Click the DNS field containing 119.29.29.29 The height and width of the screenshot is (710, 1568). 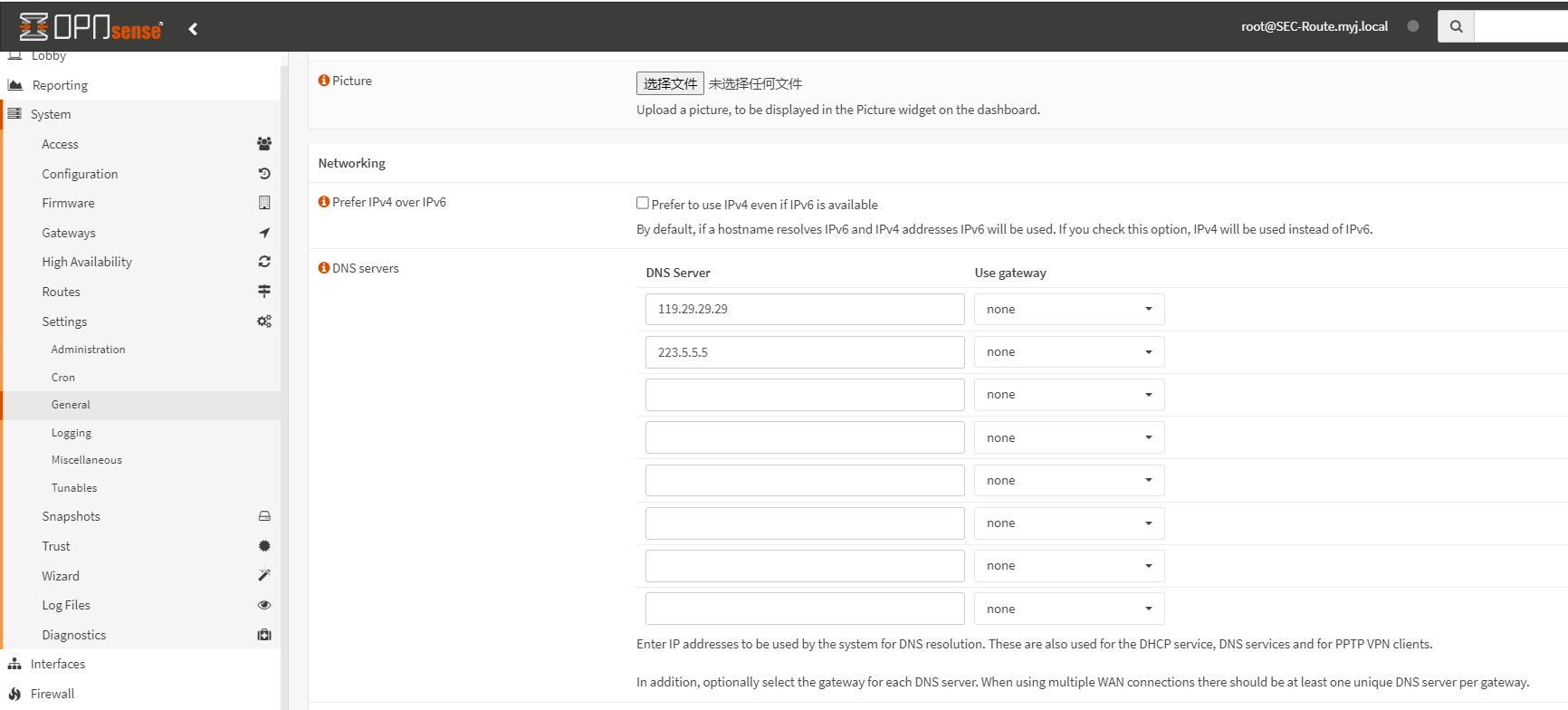805,309
